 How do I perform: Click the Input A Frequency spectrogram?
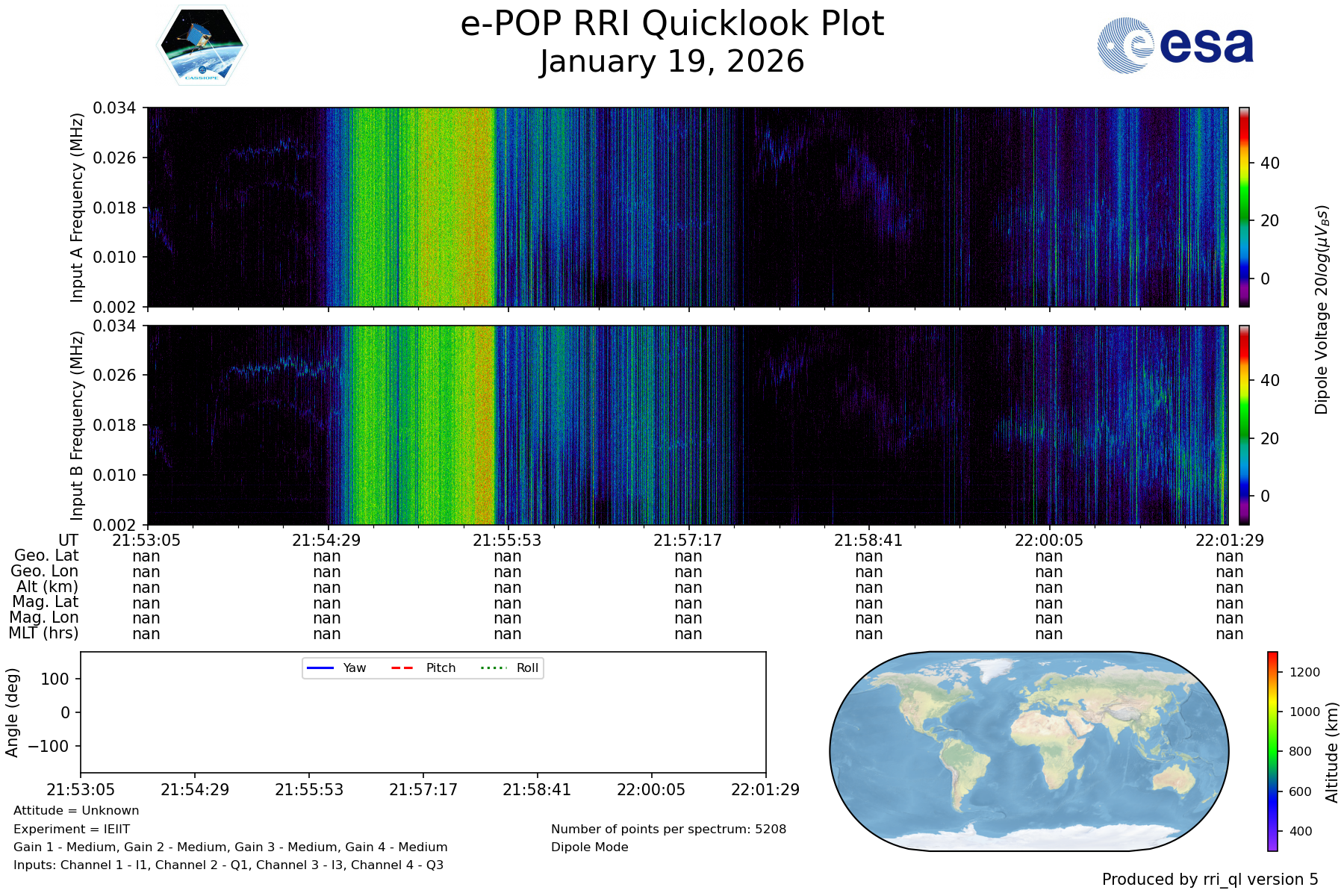pyautogui.click(x=687, y=207)
